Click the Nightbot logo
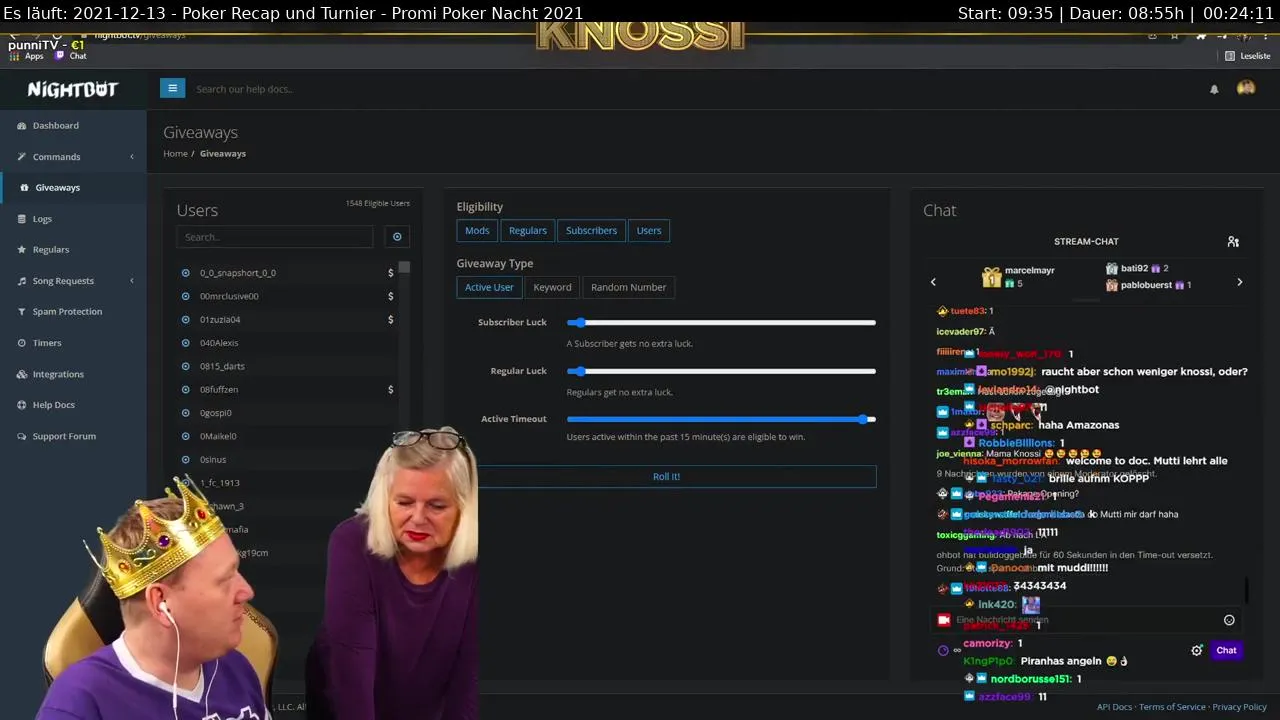This screenshot has width=1280, height=720. 73,89
